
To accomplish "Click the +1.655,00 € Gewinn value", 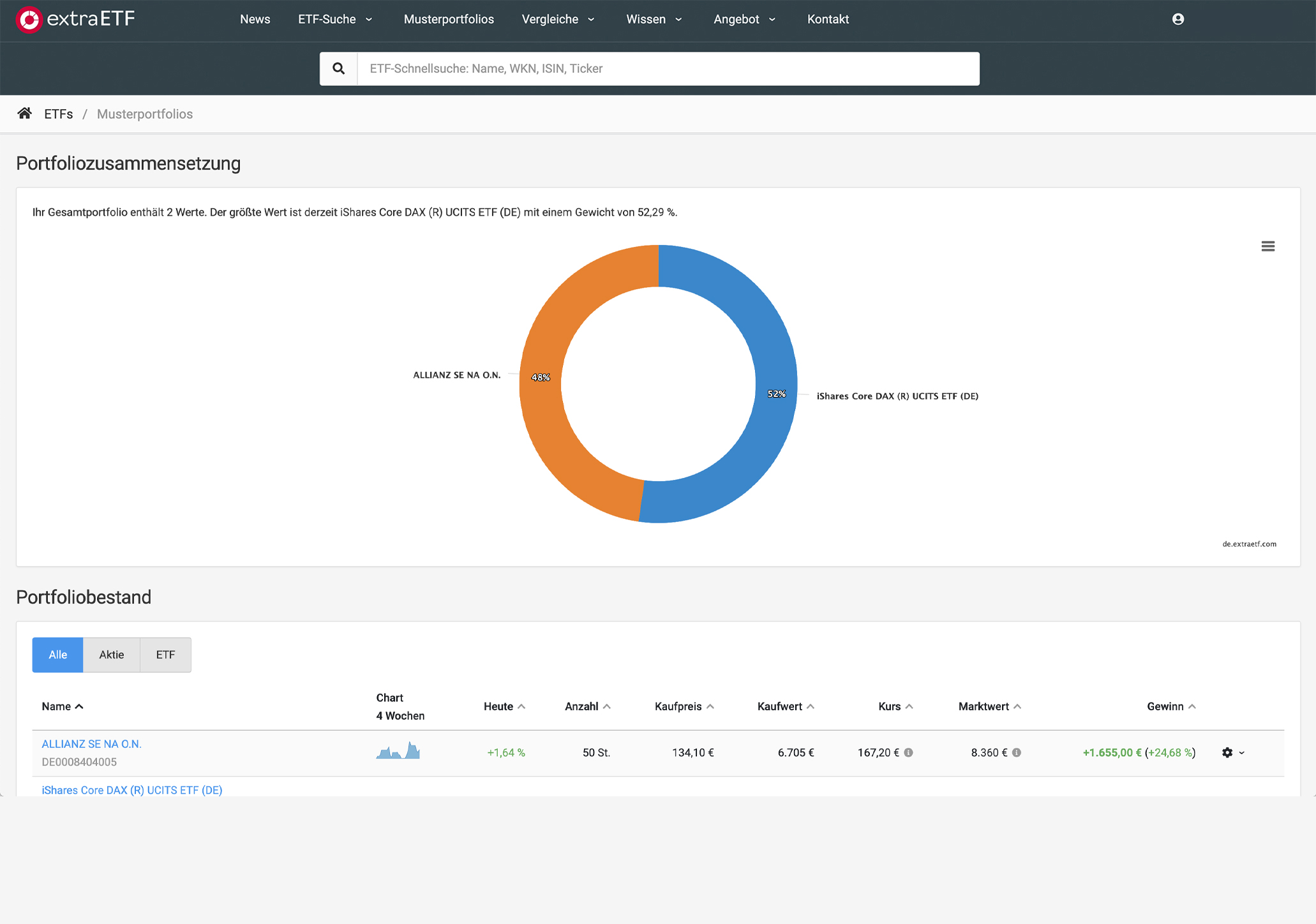I will [x=1112, y=753].
